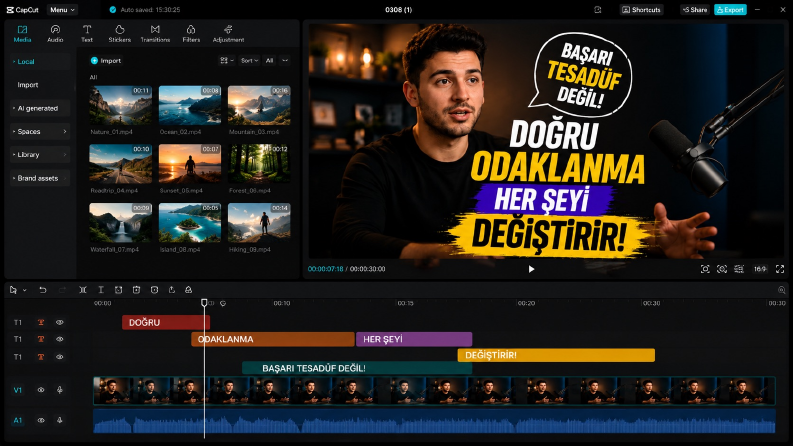Select the Nature_01.mp4 thumbnail
This screenshot has width=793, height=446.
[x=120, y=105]
